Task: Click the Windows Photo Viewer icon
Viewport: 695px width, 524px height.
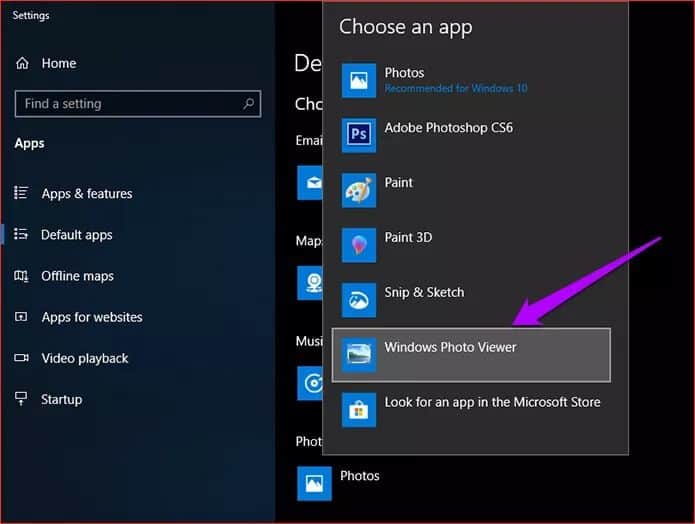Action: (x=359, y=355)
